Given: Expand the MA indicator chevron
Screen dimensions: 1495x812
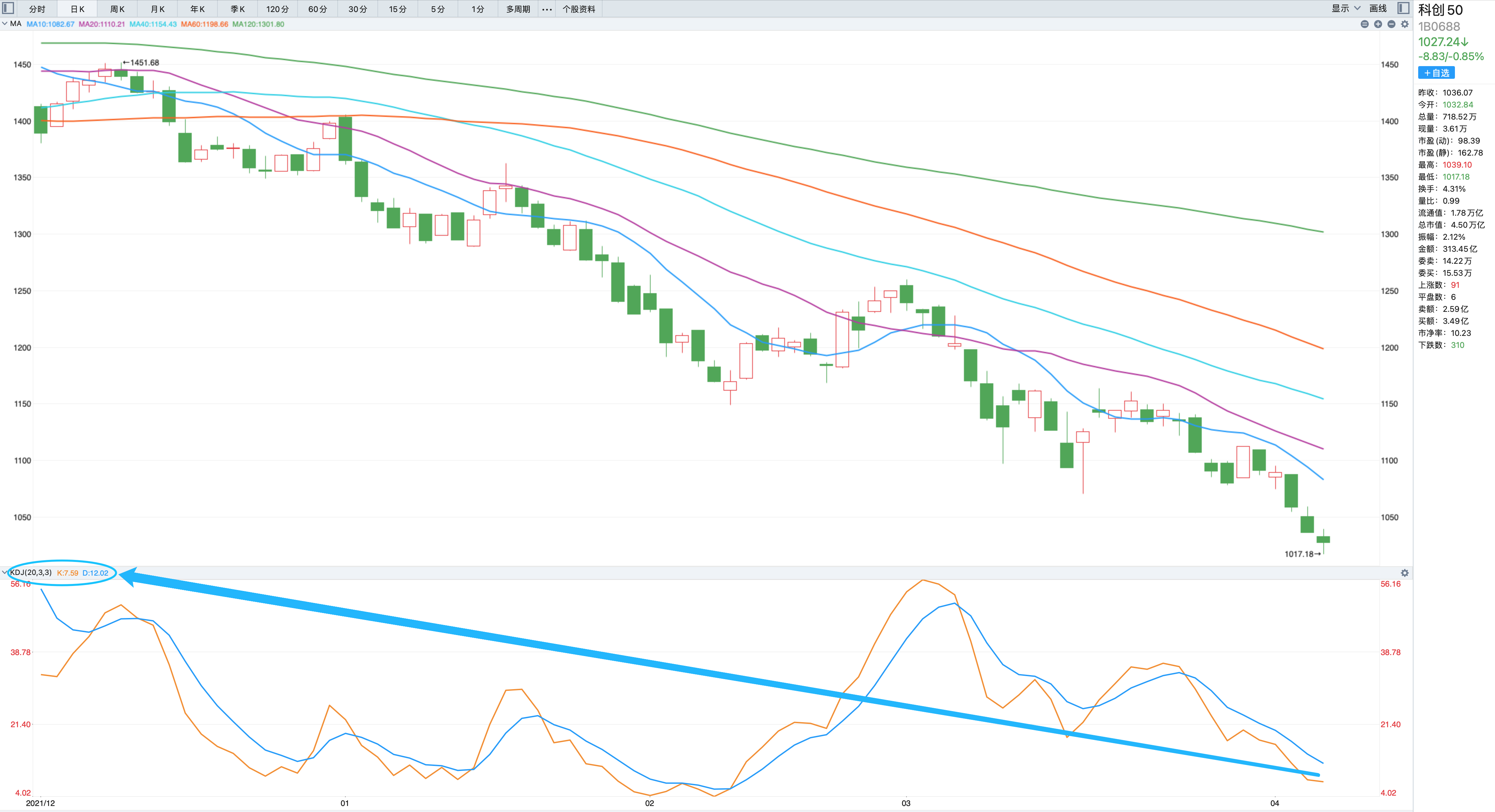Looking at the screenshot, I should point(5,24).
